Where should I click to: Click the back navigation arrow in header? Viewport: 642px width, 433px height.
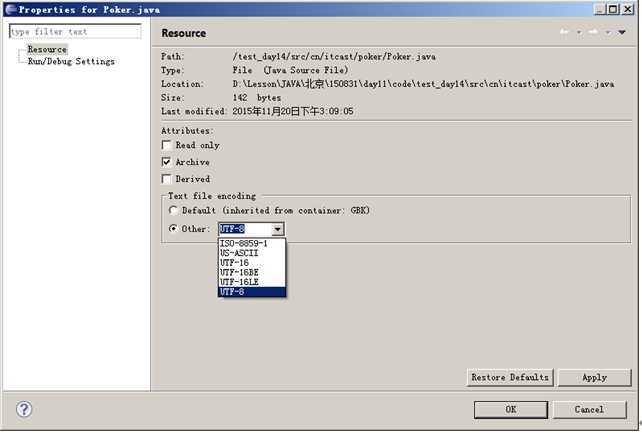point(564,32)
